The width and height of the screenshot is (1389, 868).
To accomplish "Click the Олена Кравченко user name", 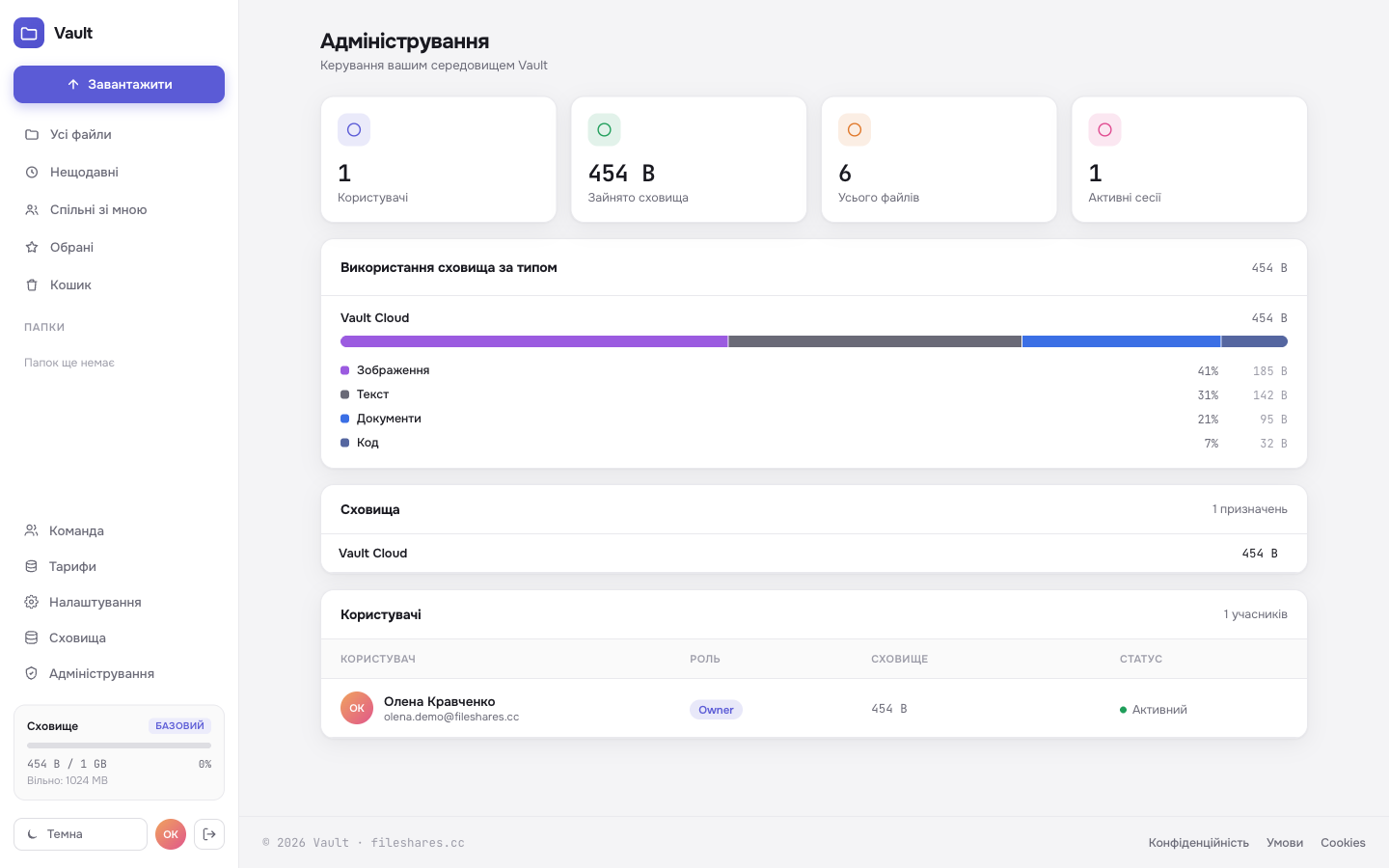I will pyautogui.click(x=439, y=701).
